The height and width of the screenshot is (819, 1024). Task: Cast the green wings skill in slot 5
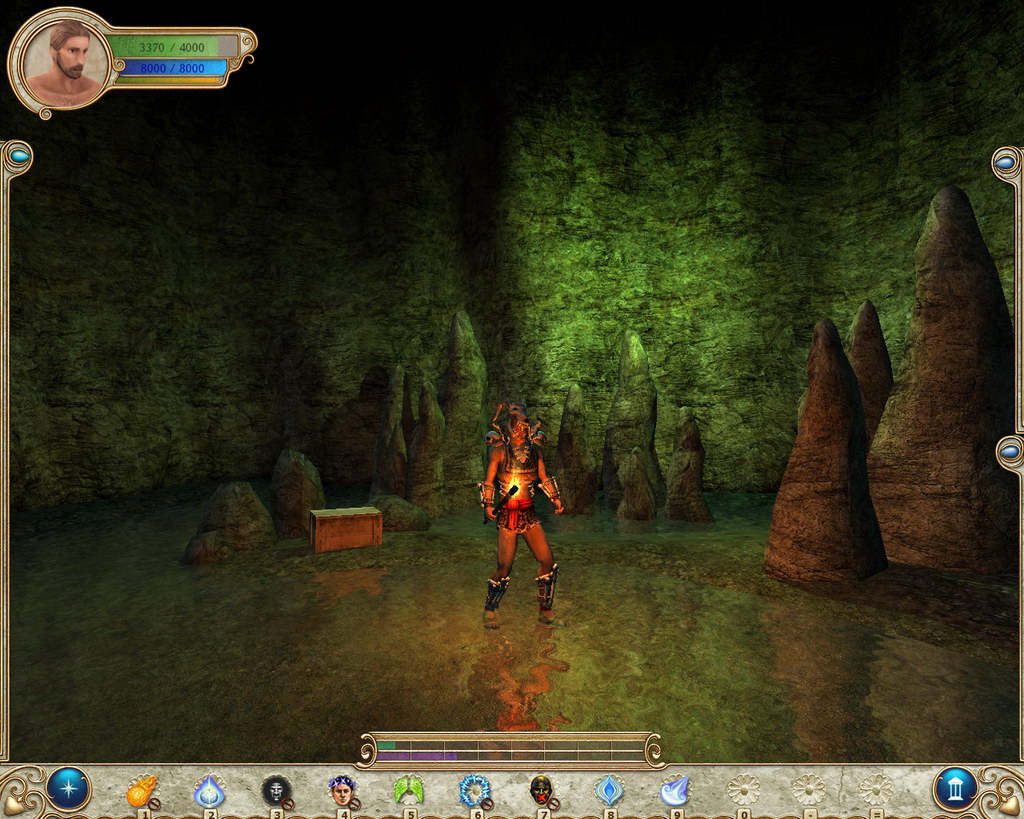click(409, 791)
